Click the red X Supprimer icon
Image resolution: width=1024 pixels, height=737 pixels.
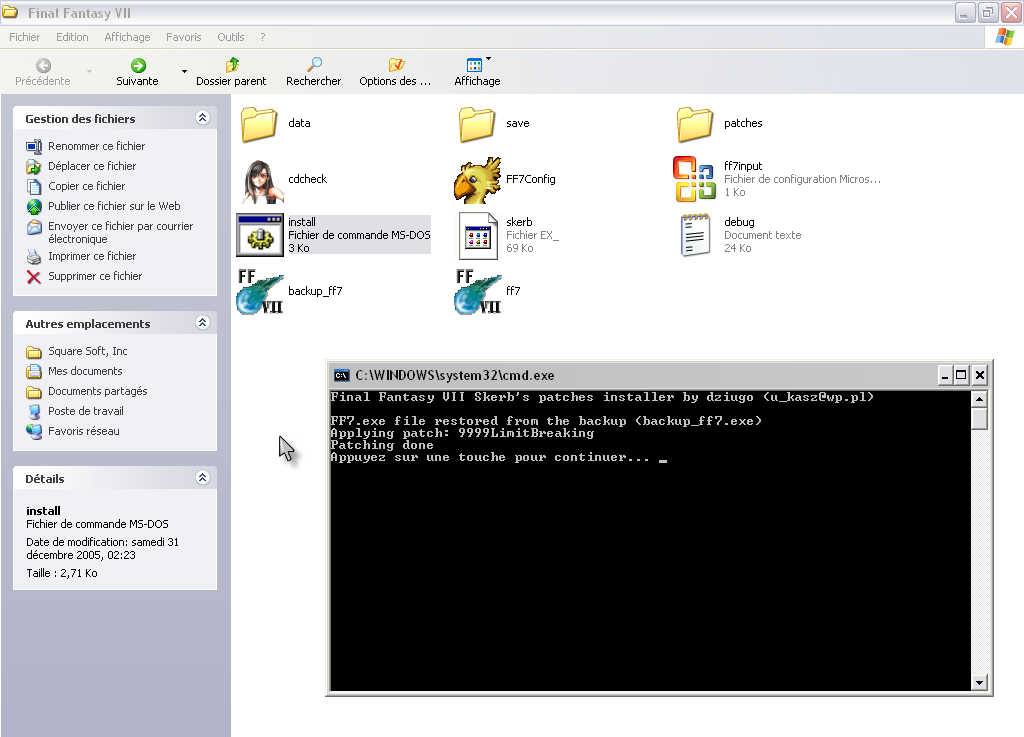pyautogui.click(x=34, y=277)
